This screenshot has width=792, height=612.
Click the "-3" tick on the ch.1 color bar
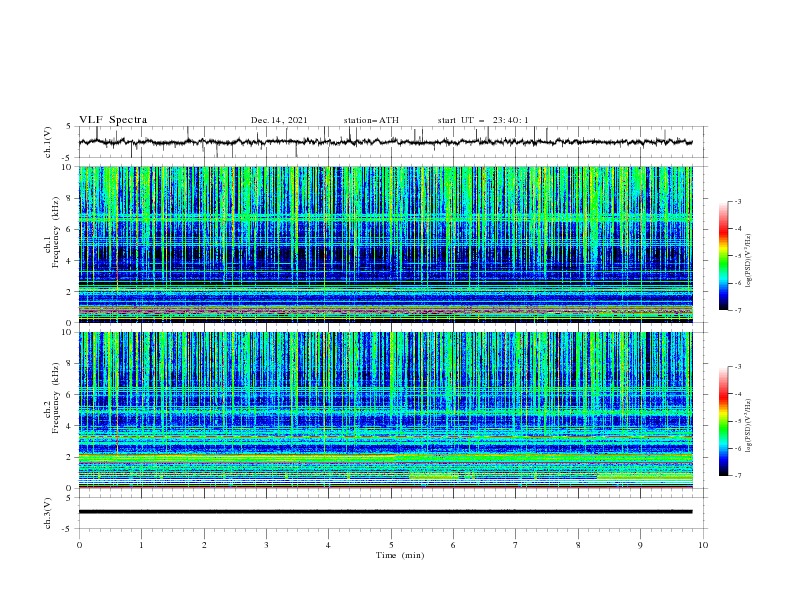pos(737,201)
